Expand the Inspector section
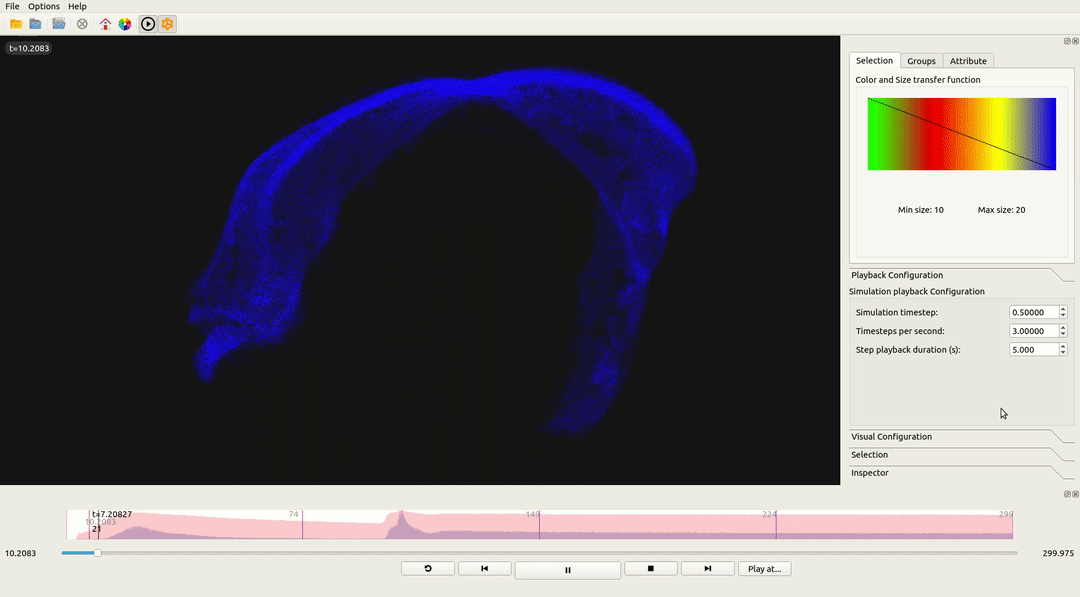1080x597 pixels. [869, 473]
